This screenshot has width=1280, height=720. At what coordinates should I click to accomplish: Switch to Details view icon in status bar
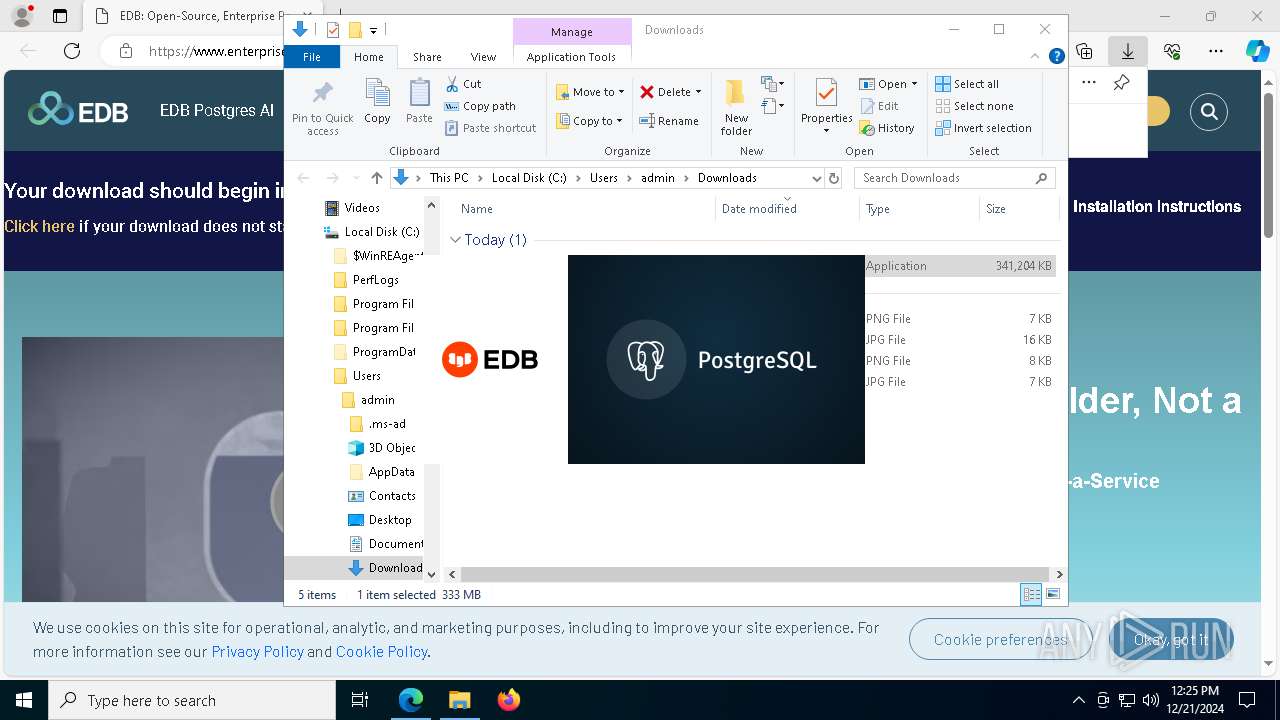click(x=1031, y=595)
